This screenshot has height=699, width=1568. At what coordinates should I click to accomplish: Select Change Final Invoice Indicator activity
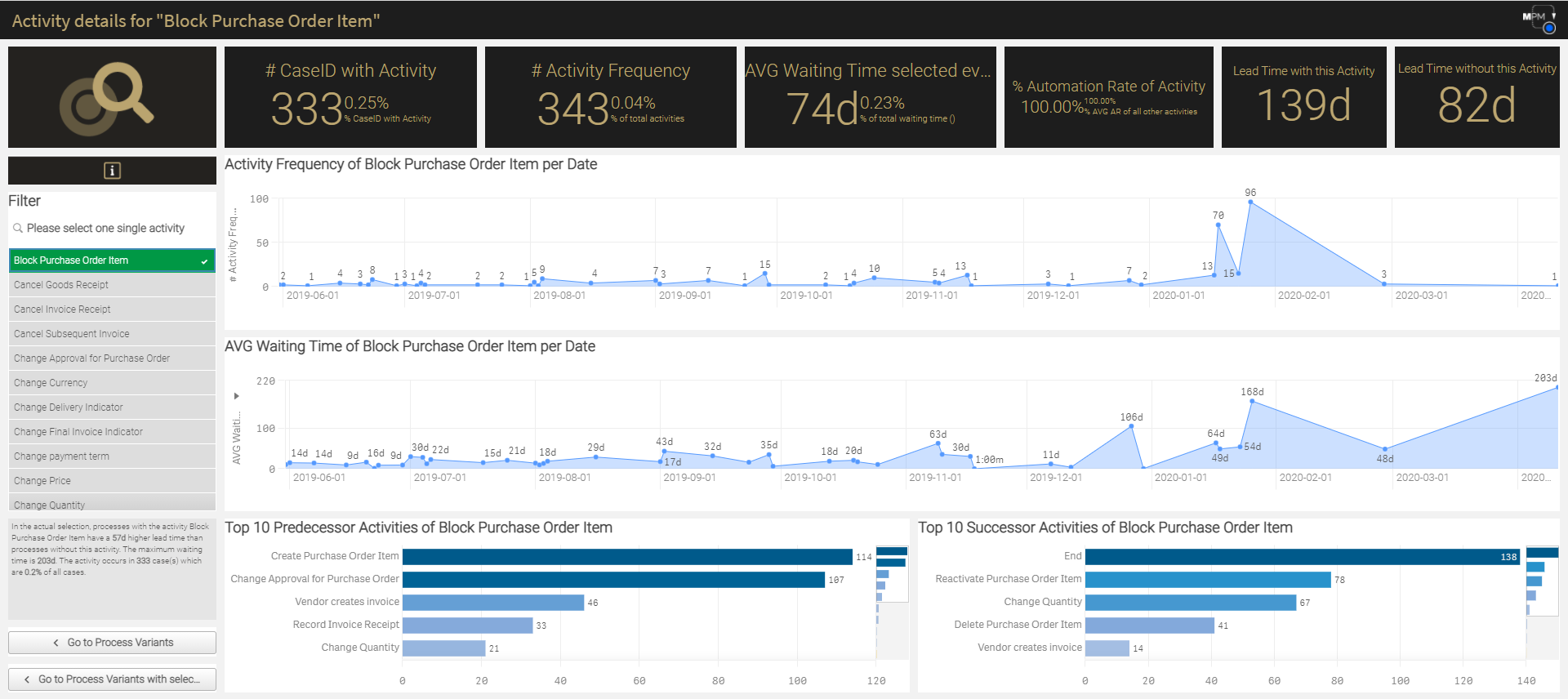[x=112, y=432]
